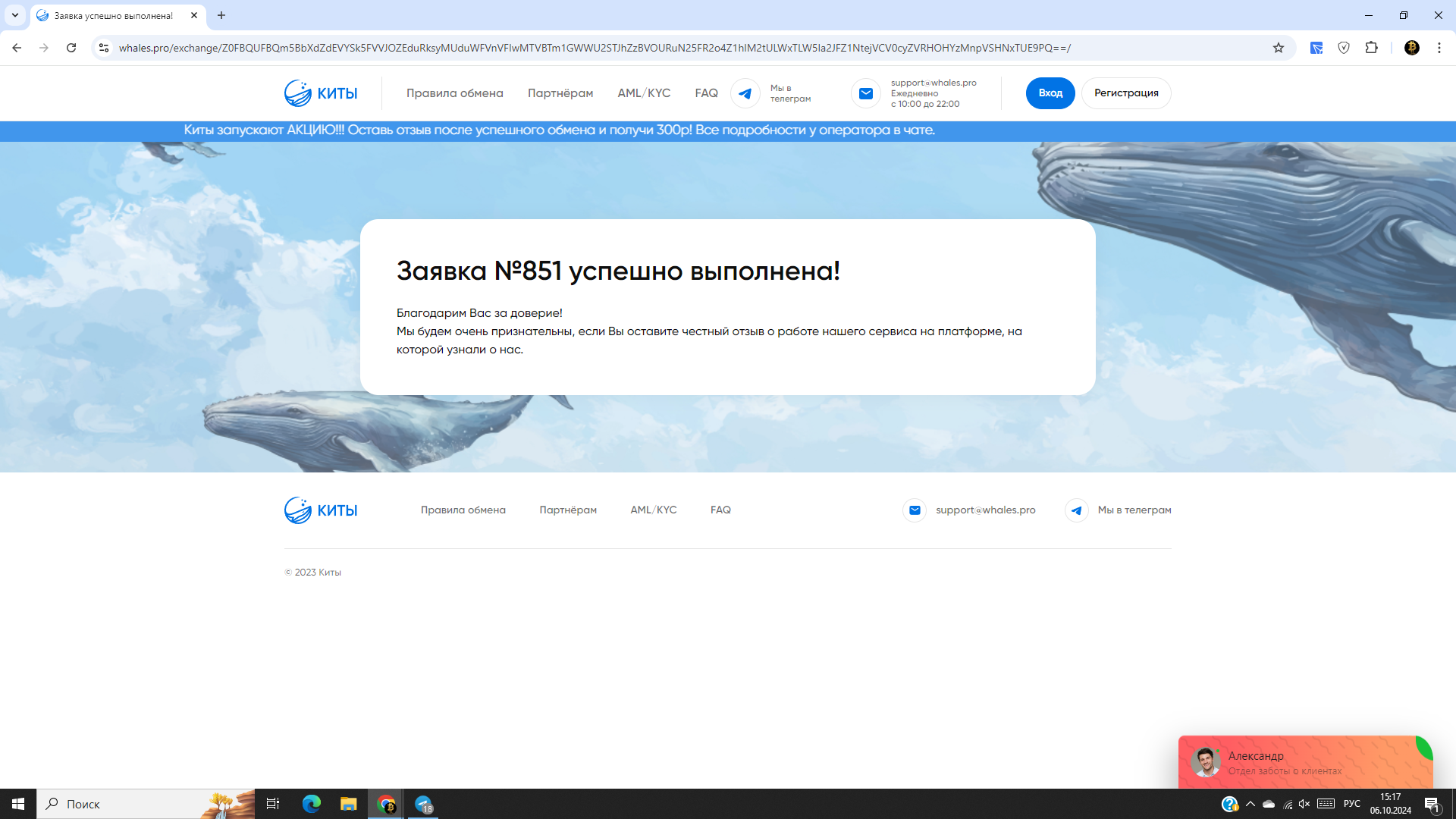Open File Explorer from the taskbar

[348, 804]
